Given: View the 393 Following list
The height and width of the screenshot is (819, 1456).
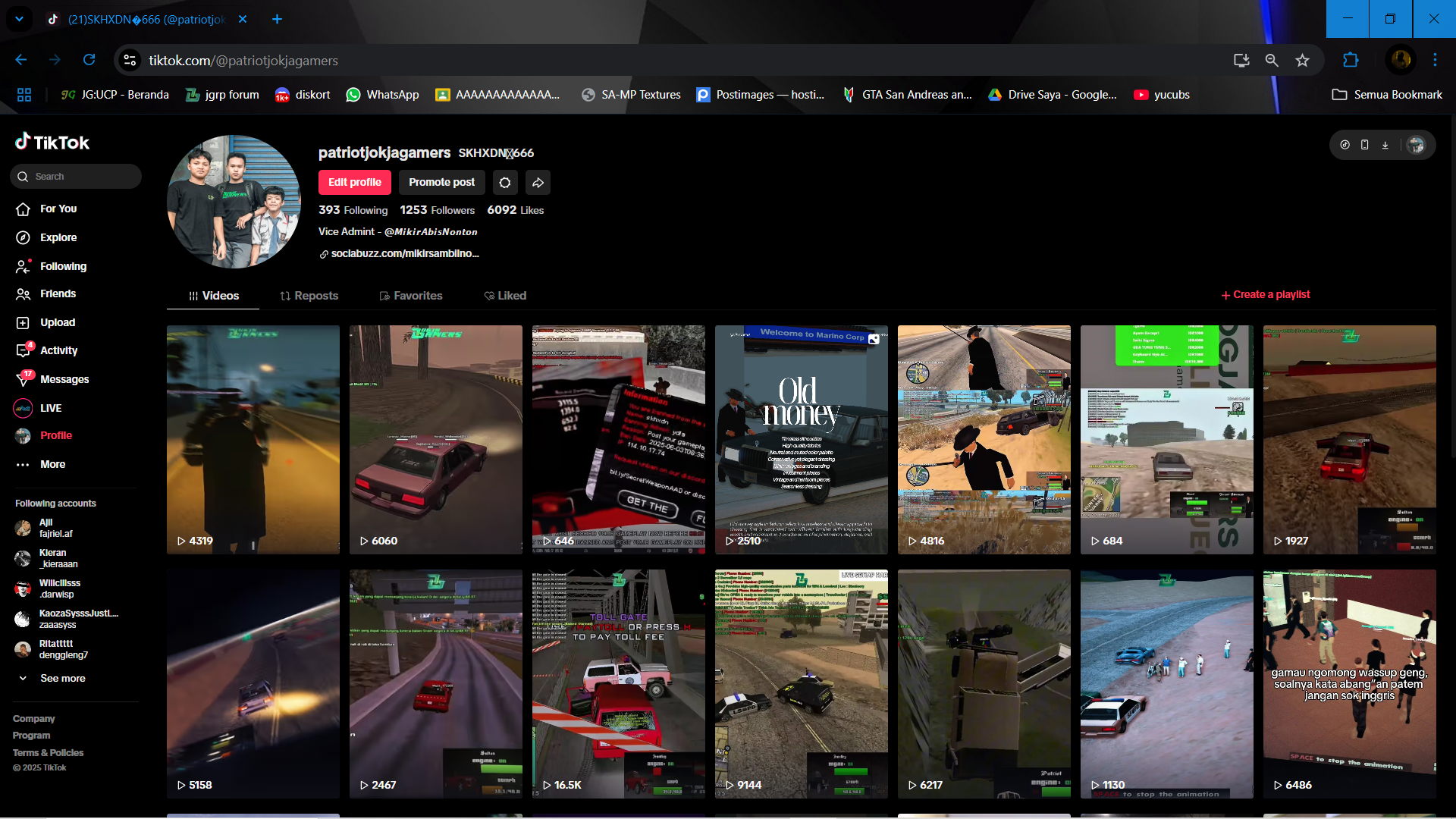Looking at the screenshot, I should click(353, 210).
